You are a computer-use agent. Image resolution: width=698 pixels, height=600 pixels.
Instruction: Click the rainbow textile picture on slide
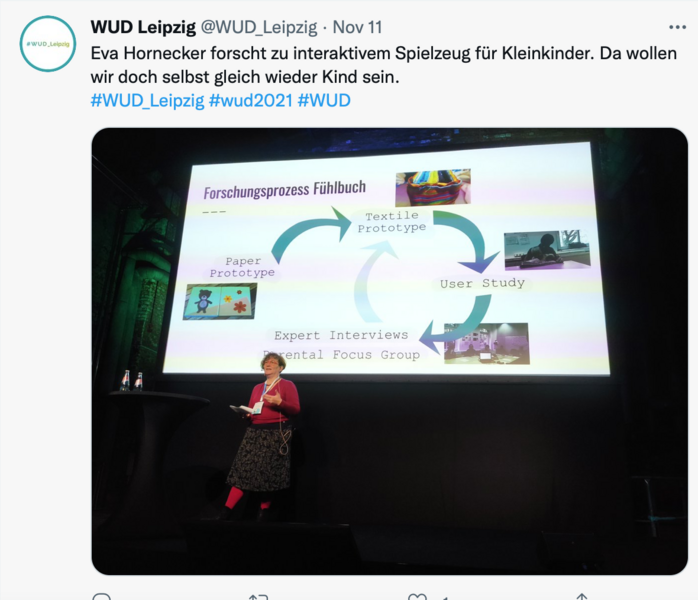pyautogui.click(x=433, y=187)
